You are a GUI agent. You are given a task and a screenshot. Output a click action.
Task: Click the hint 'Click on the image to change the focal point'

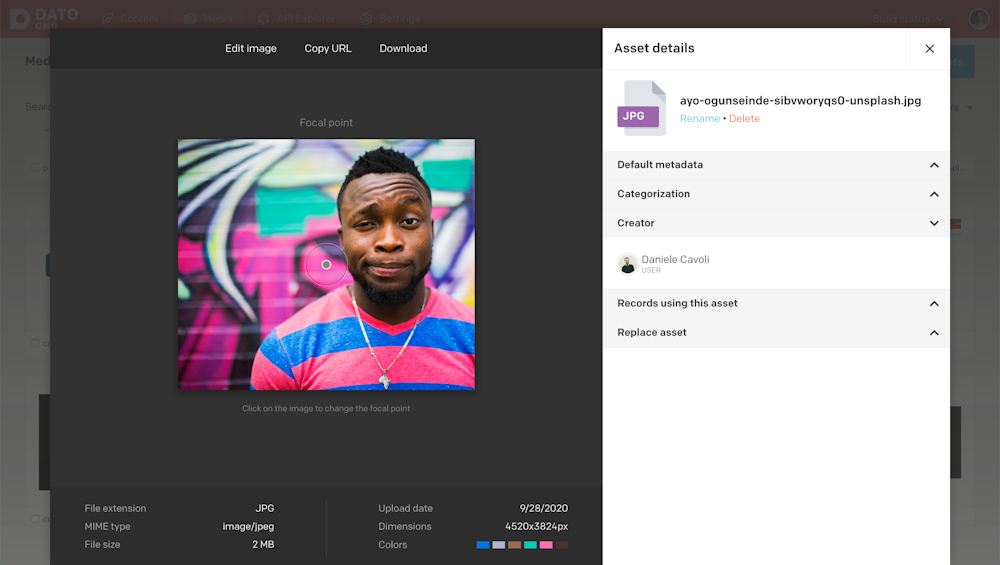point(326,409)
